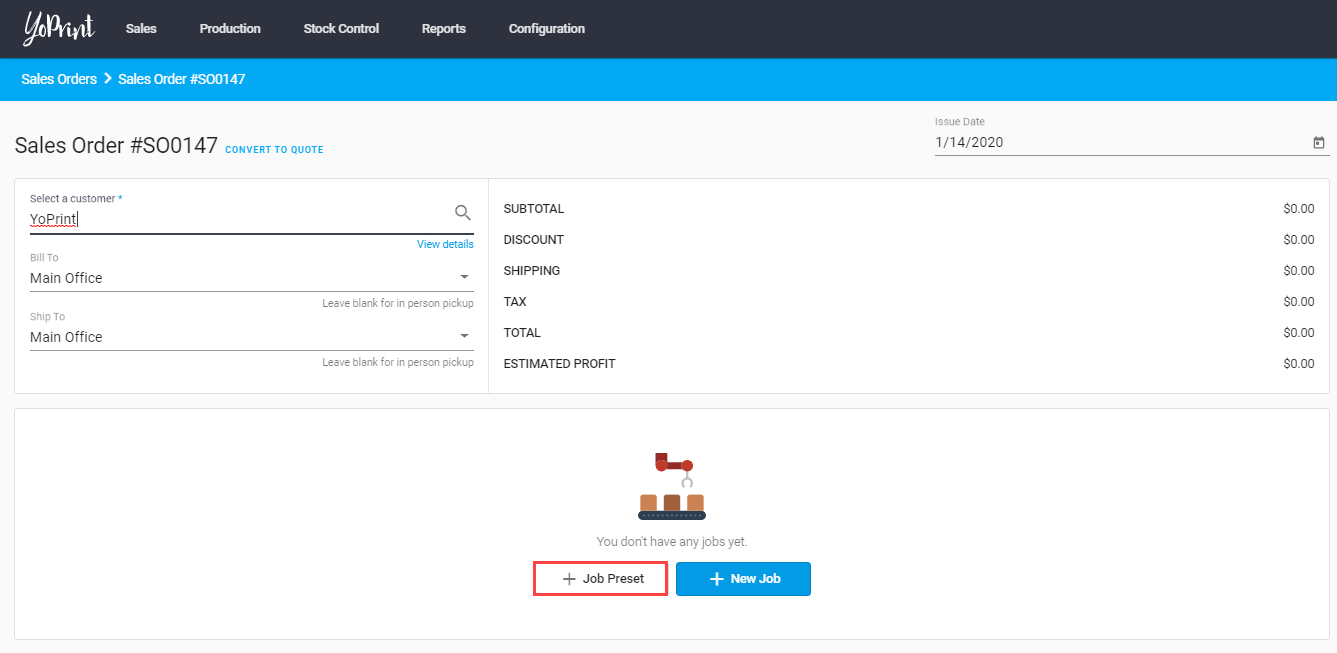Click the customer search magnifier icon

(x=463, y=212)
